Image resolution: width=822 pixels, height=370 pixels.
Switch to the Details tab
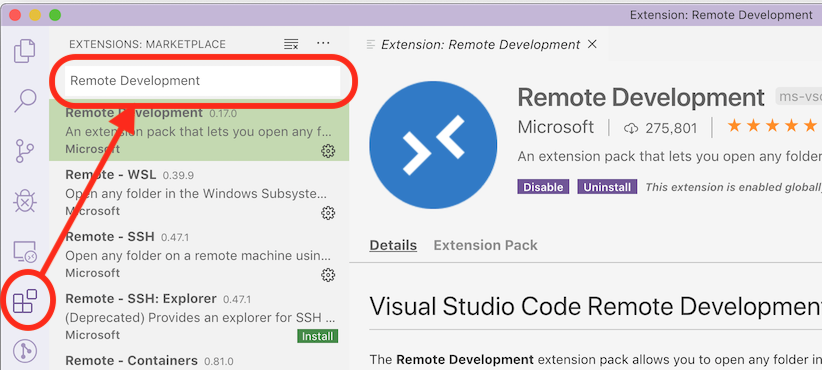coord(393,245)
